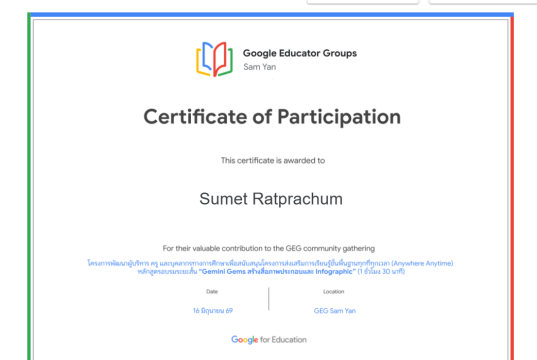The width and height of the screenshot is (537, 360).
Task: Select the 'Google Educator Groups' heading text
Action: [x=300, y=53]
